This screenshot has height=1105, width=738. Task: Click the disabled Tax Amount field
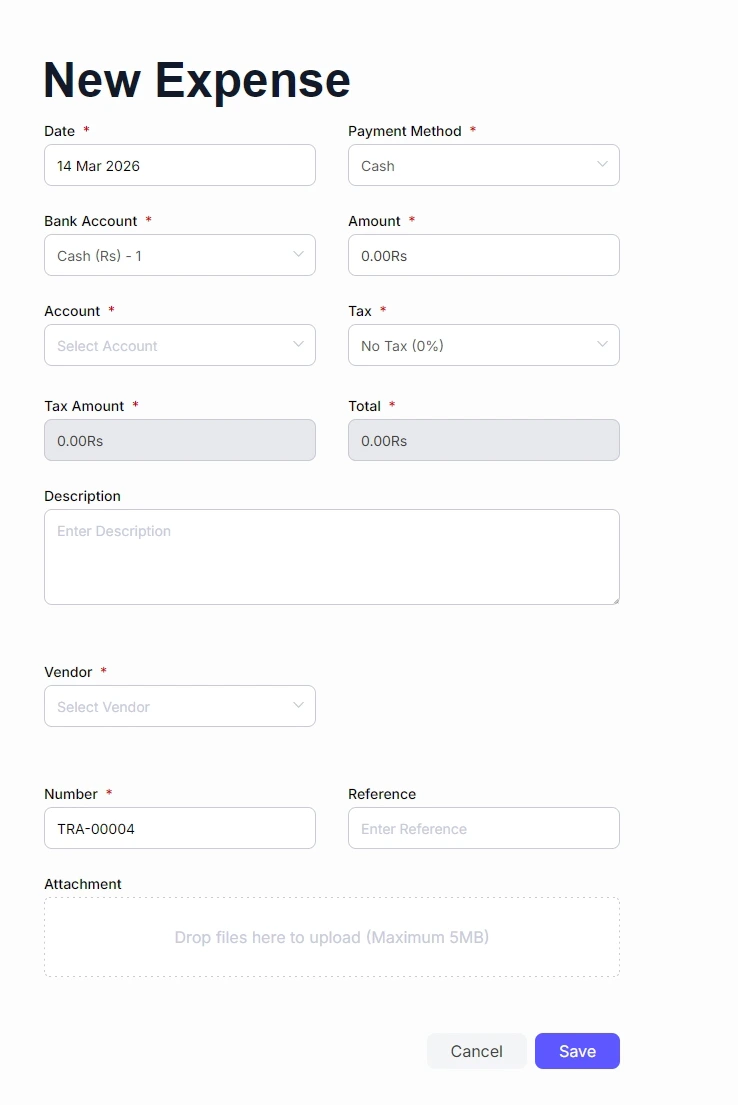coord(180,440)
